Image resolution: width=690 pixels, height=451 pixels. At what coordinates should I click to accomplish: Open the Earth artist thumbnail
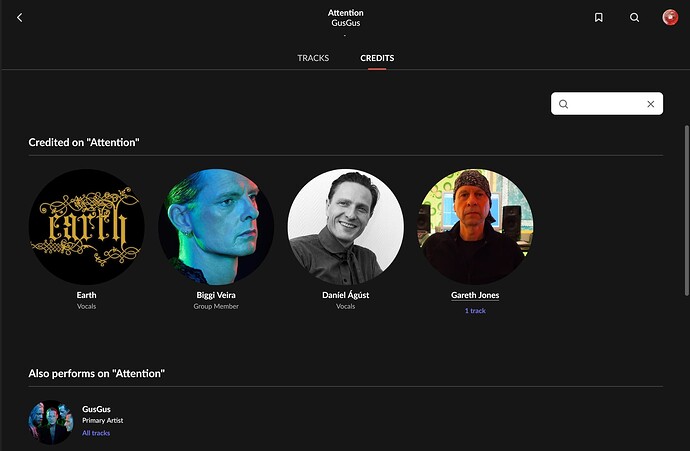pos(87,226)
